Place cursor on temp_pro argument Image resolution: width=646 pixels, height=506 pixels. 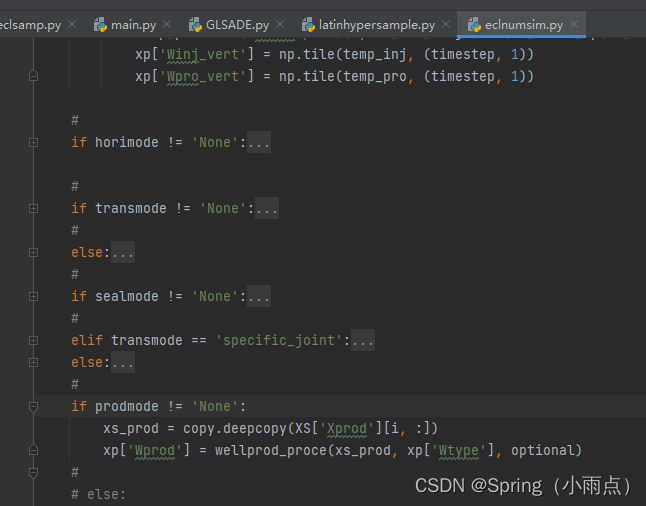[x=375, y=77]
